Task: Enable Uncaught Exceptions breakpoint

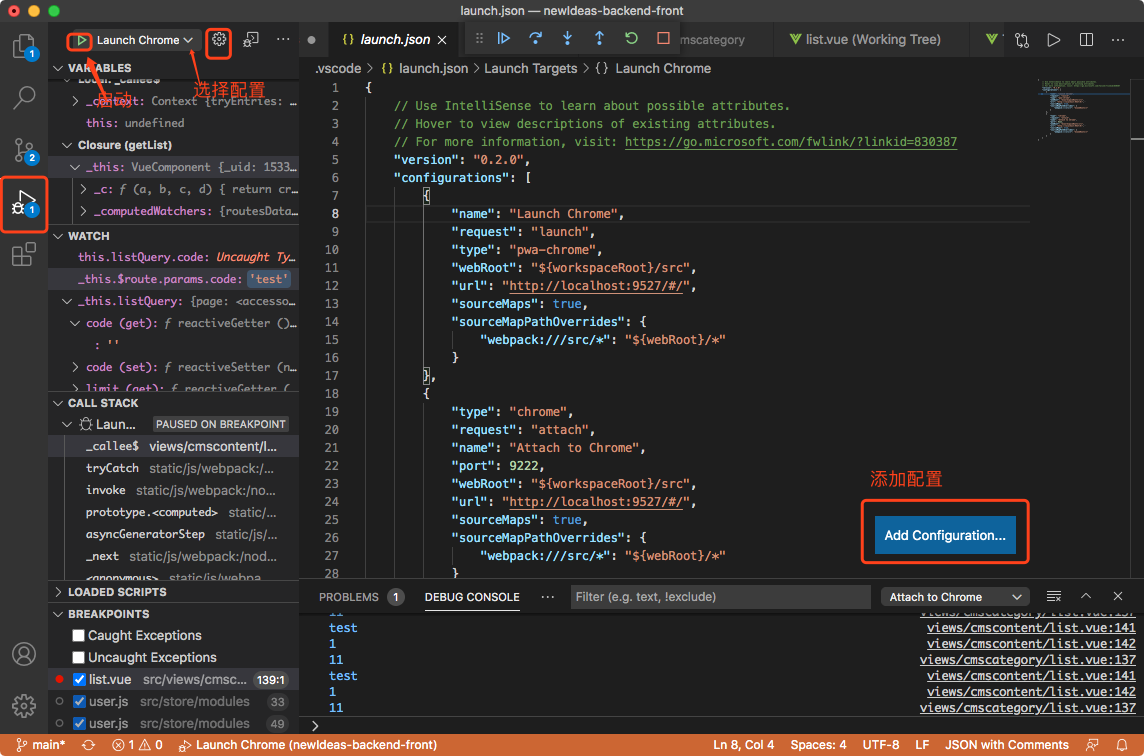Action: 78,658
